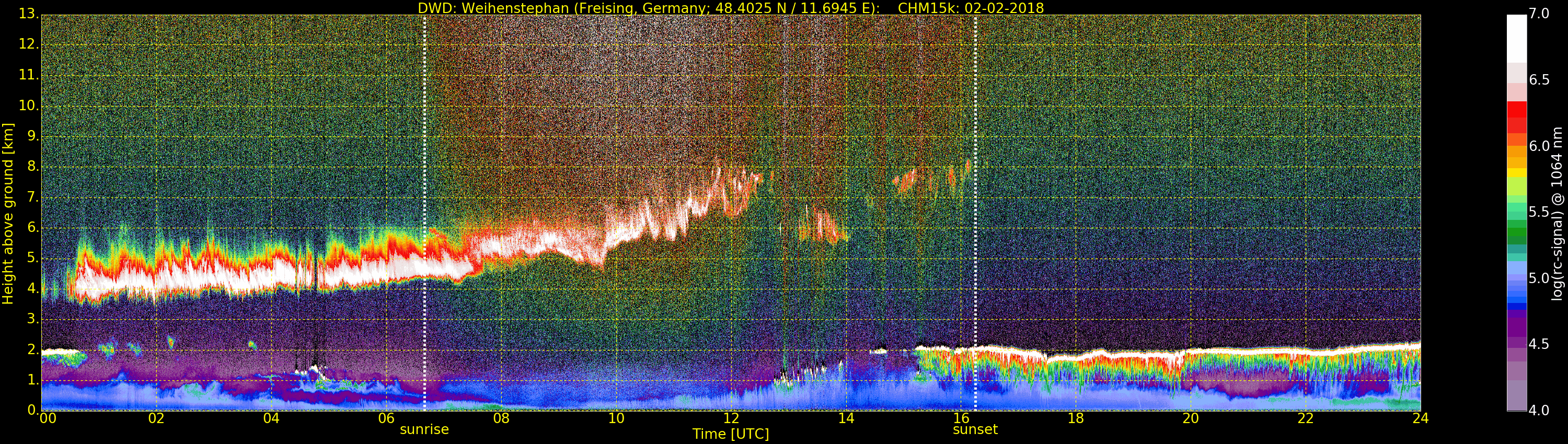Click the y-axis tick label '11.'
Image resolution: width=1568 pixels, height=444 pixels.
click(x=29, y=75)
